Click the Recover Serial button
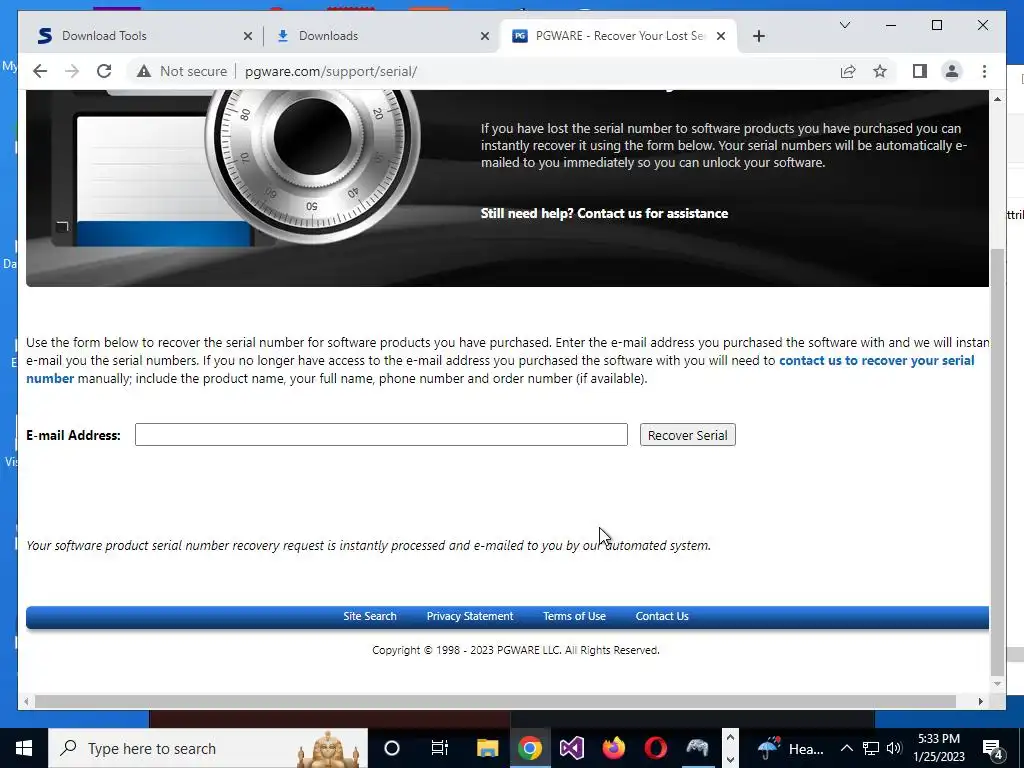The width and height of the screenshot is (1024, 768). pos(688,435)
